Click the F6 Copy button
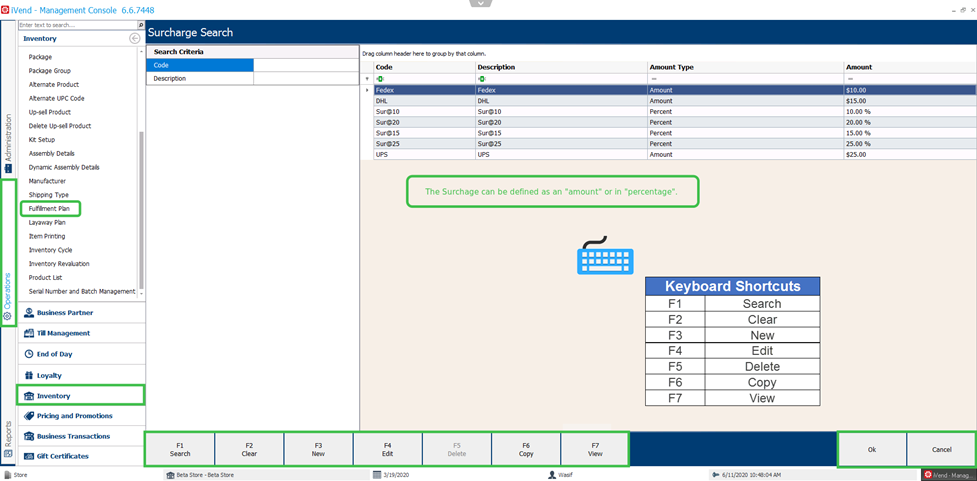Screen dimensions: 977x481 [x=526, y=449]
